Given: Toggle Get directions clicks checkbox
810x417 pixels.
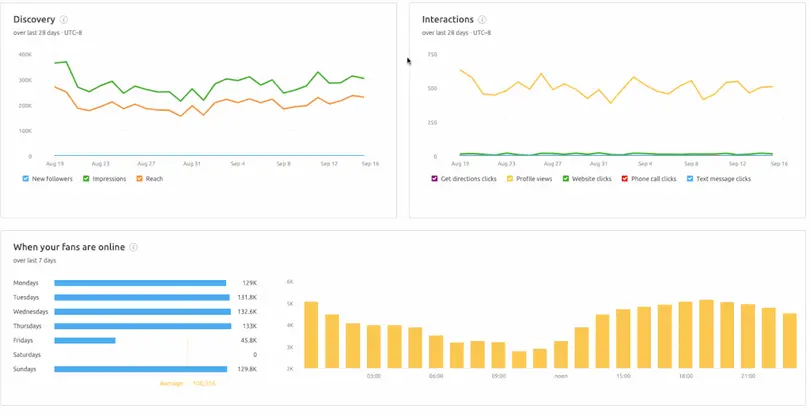Looking at the screenshot, I should point(434,179).
